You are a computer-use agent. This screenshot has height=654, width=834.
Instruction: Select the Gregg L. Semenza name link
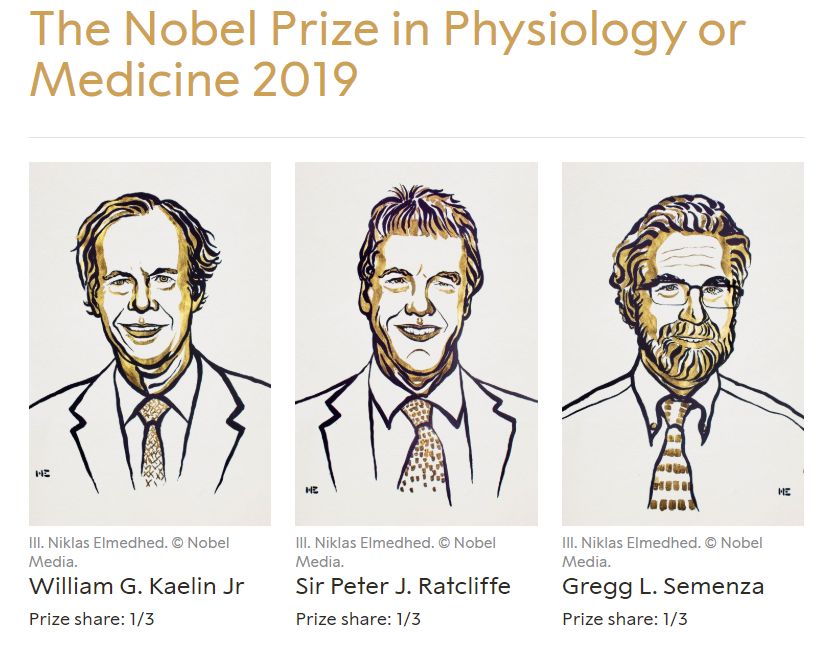[663, 586]
